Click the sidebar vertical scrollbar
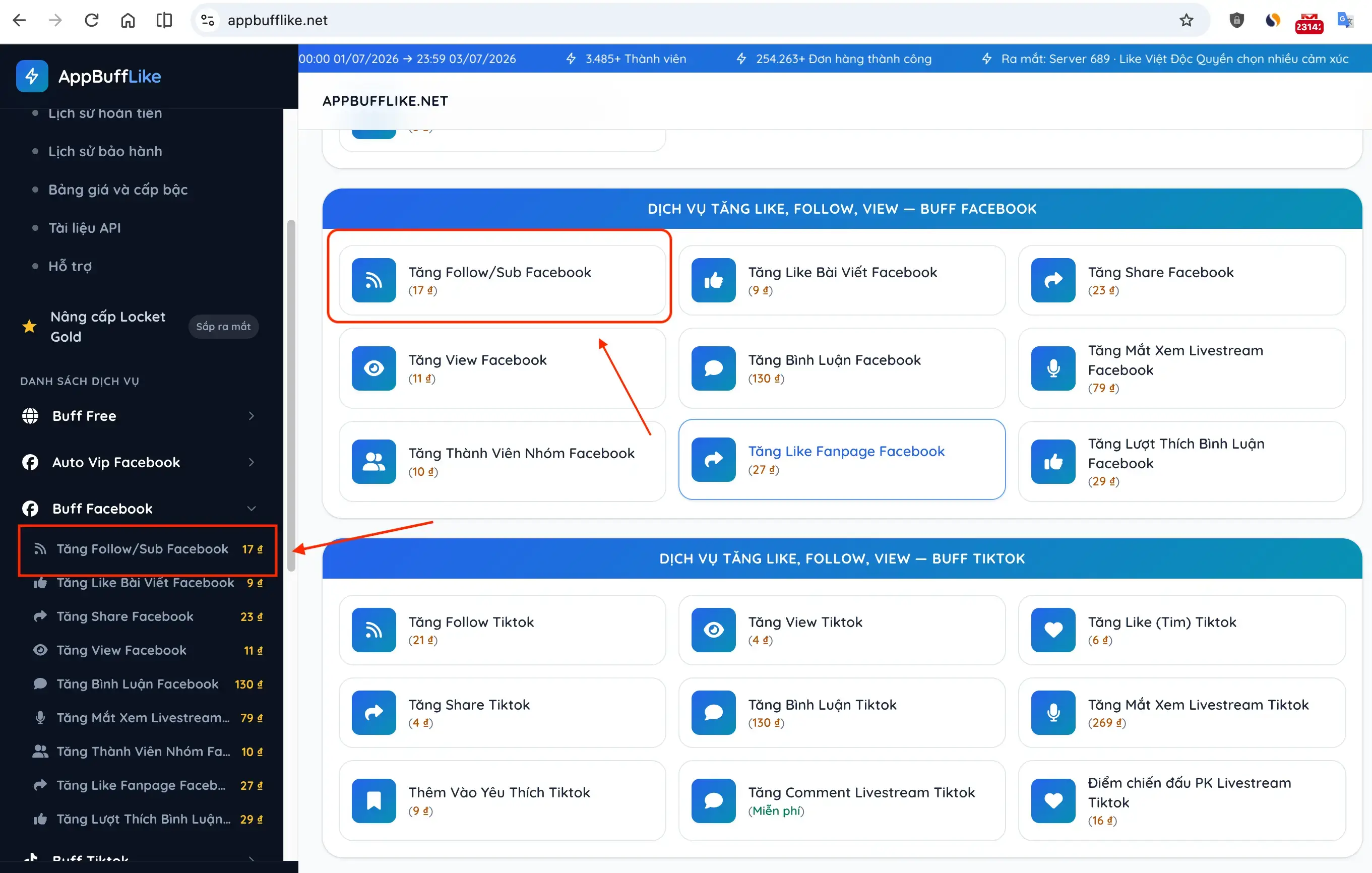1372x873 pixels. pos(291,396)
